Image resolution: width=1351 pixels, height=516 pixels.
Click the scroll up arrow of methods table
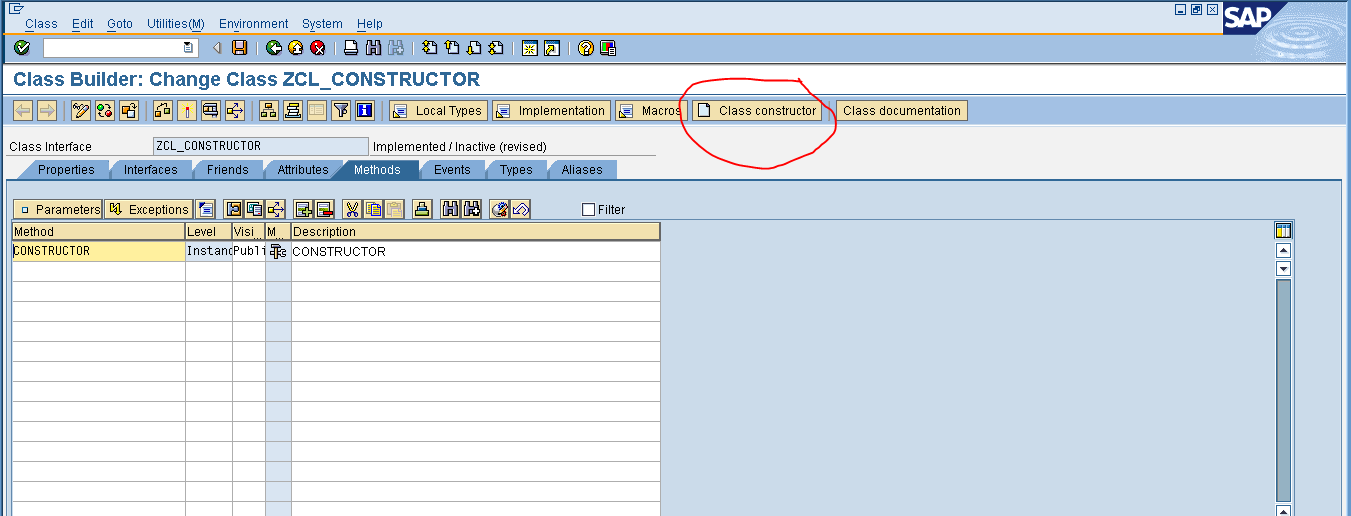coord(1283,250)
